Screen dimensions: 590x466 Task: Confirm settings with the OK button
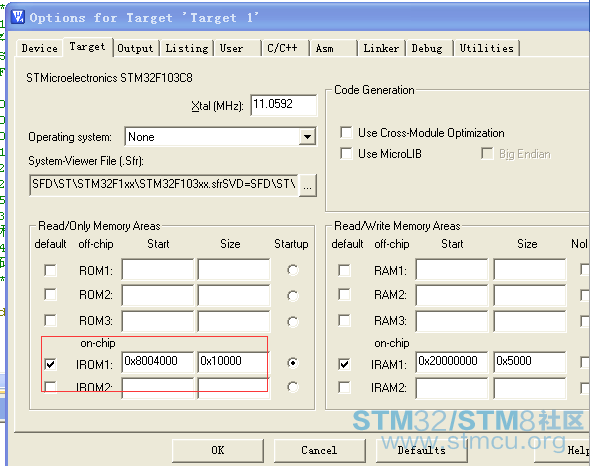[218, 450]
